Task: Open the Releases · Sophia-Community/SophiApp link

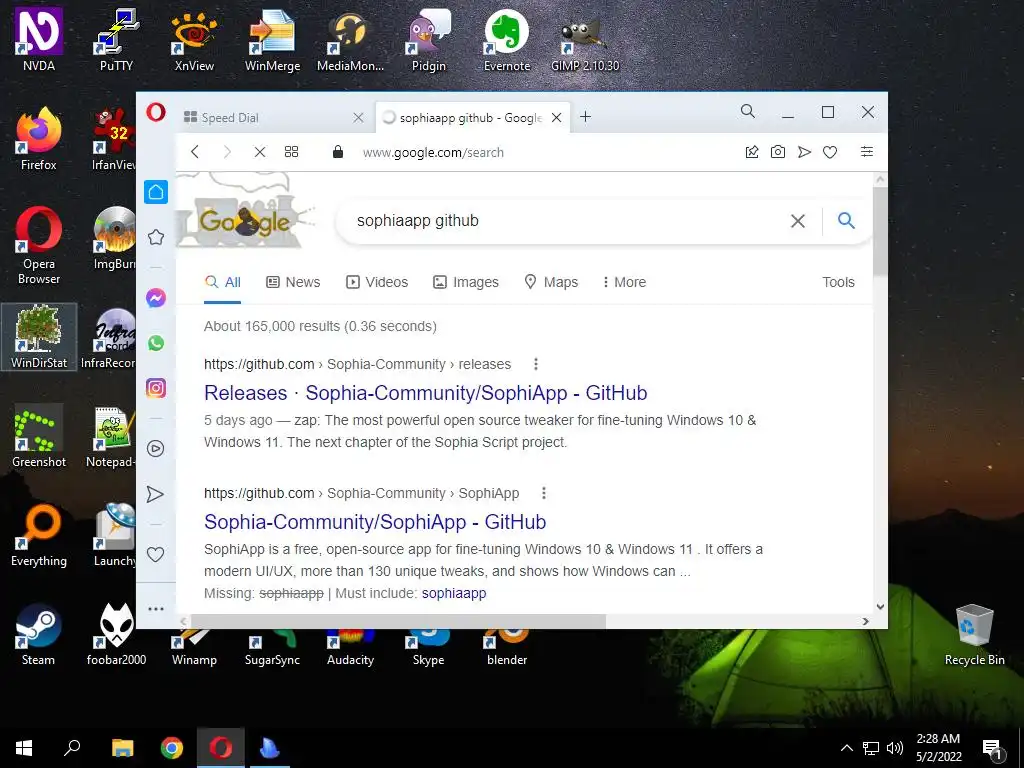Action: tap(425, 392)
